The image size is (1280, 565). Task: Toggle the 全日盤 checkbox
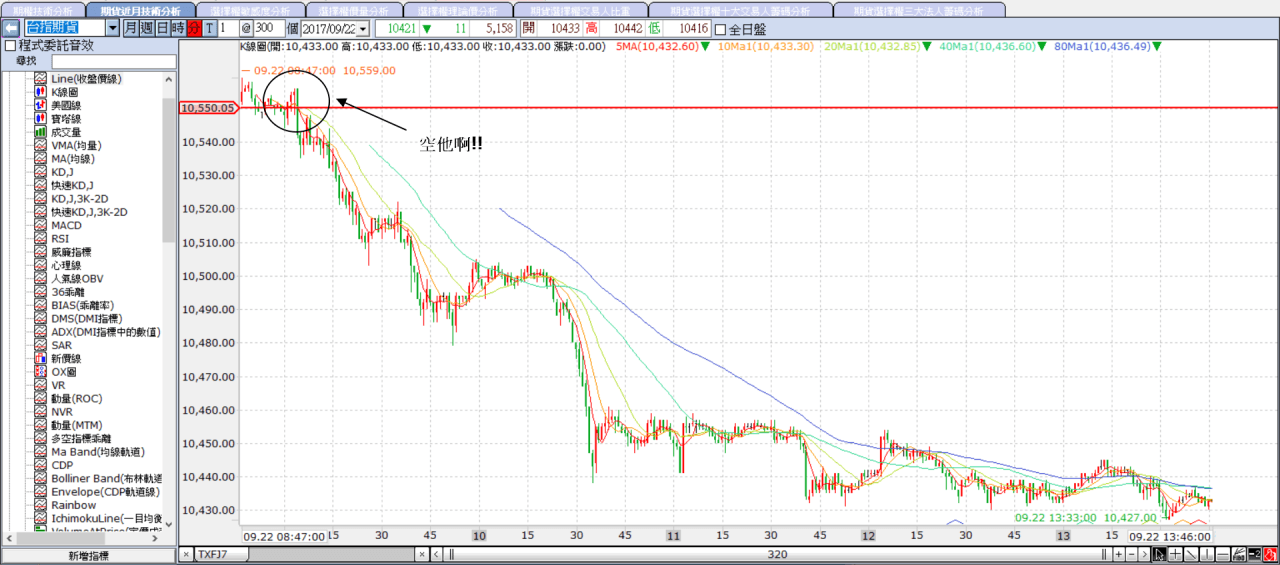point(720,30)
